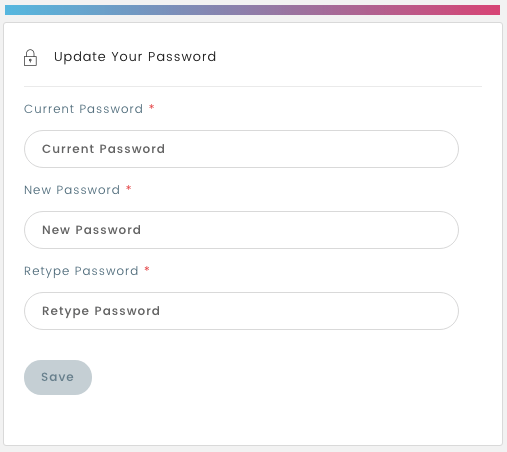Viewport: 507px width, 452px height.
Task: Click the blue-to-pink gradient bar's middle
Action: [x=252, y=10]
